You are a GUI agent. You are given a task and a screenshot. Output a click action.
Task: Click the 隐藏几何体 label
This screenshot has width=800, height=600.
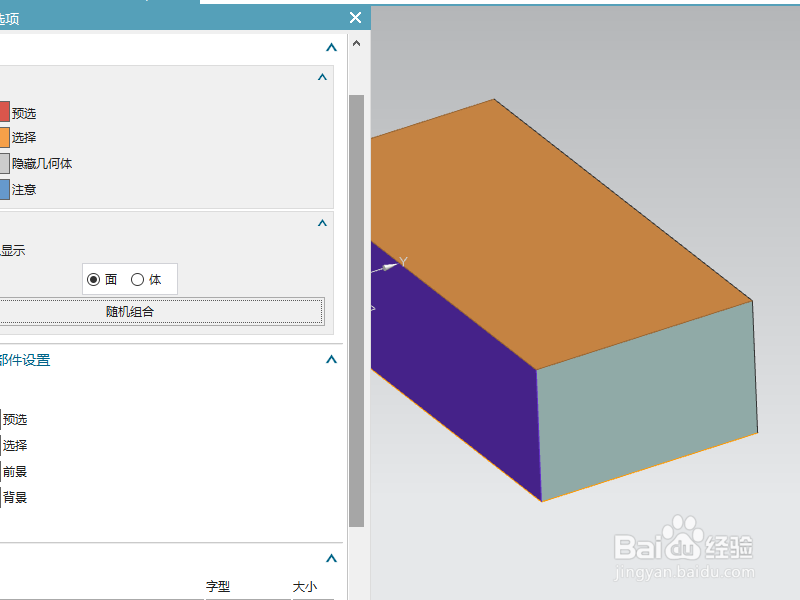(x=42, y=164)
